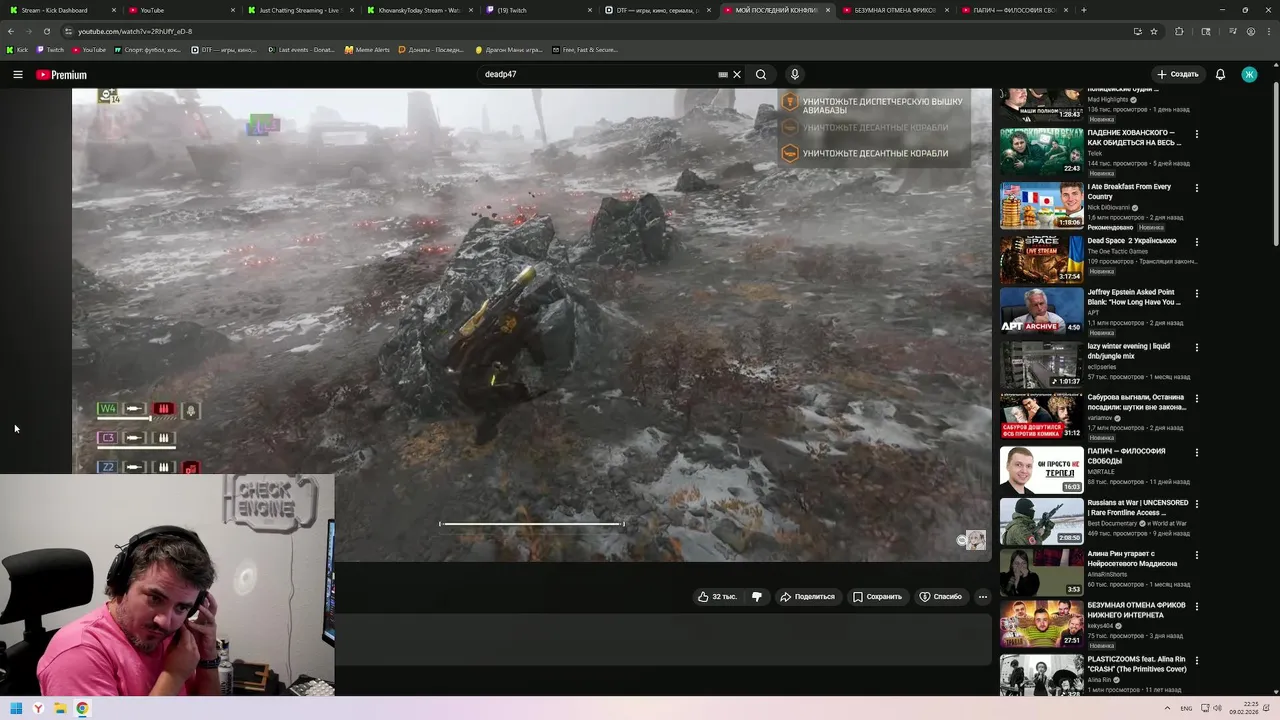Go back in browser history
The image size is (1280, 720).
(x=10, y=31)
